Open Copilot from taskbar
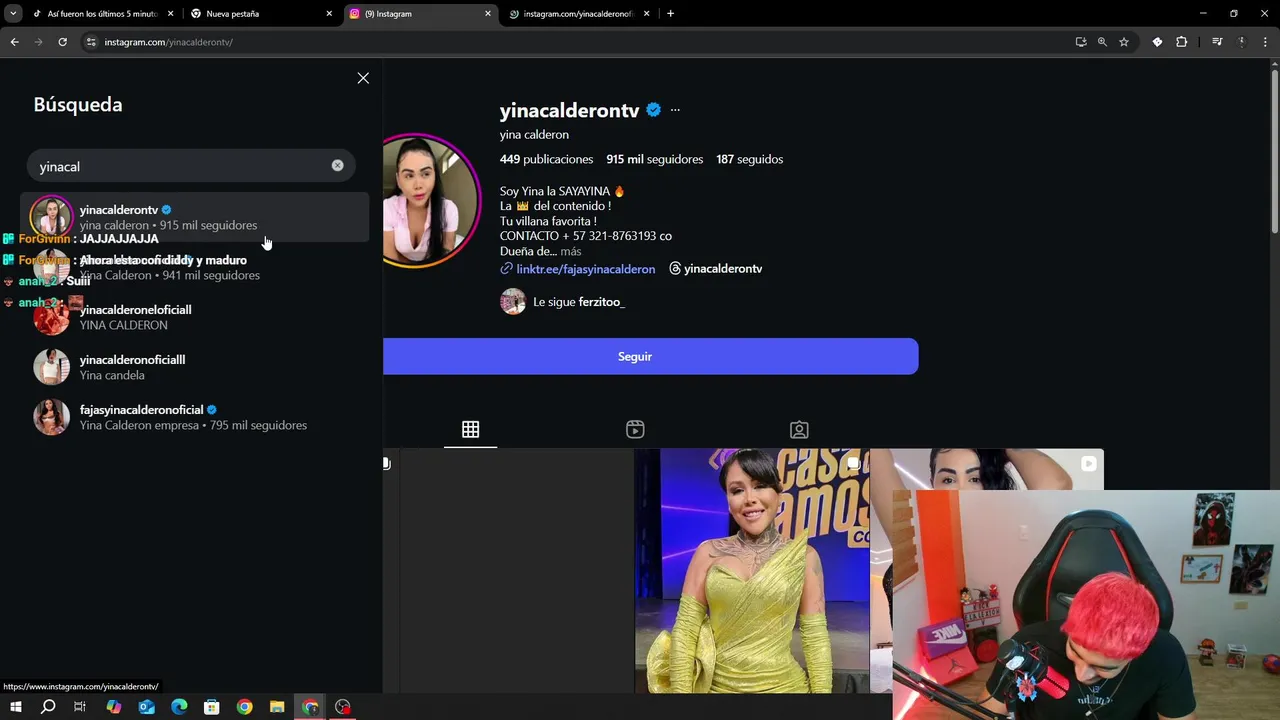This screenshot has width=1280, height=720. coord(113,707)
